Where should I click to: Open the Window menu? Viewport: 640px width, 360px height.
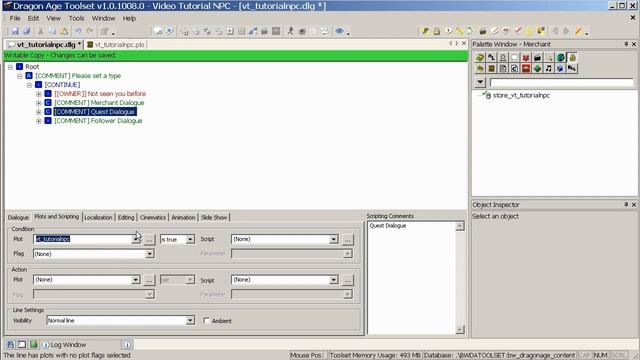point(103,18)
